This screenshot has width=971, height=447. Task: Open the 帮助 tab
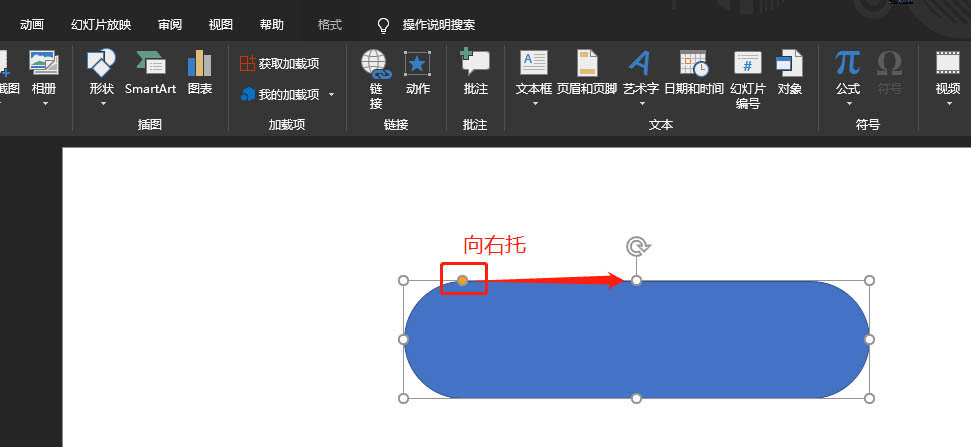[271, 25]
